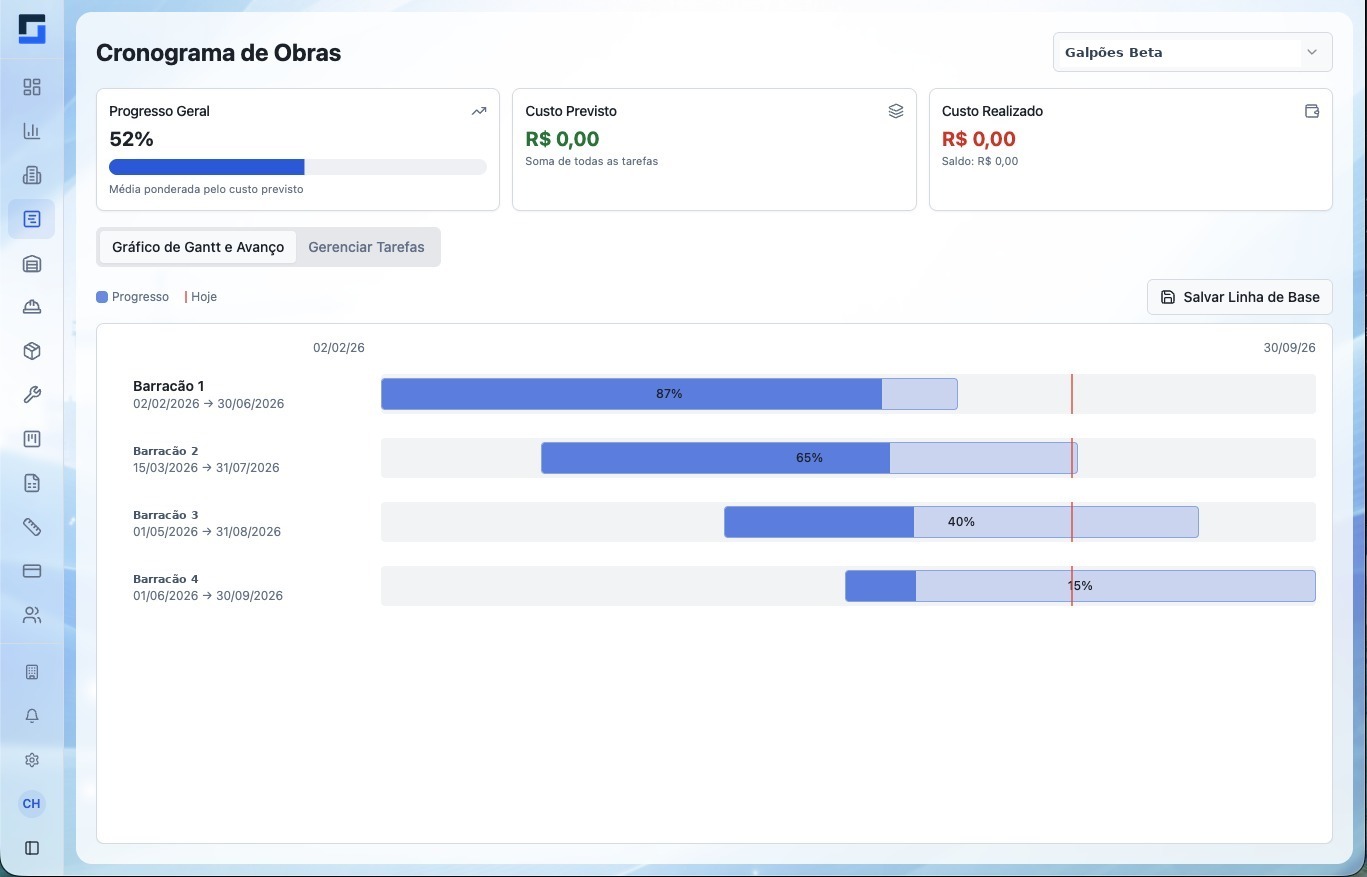Click the Barracão 1 Gantt bar at 87%
Viewport: 1367px width, 877px height.
click(669, 394)
